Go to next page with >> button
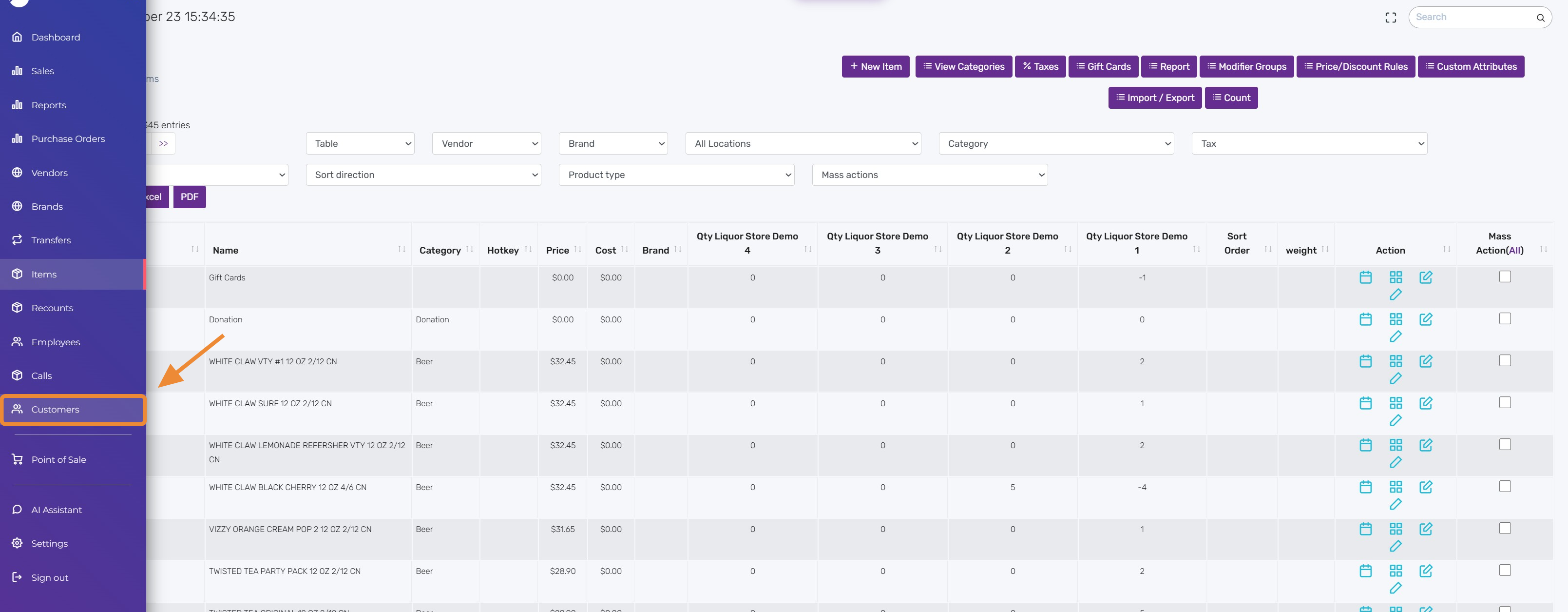The image size is (1568, 612). (x=163, y=144)
